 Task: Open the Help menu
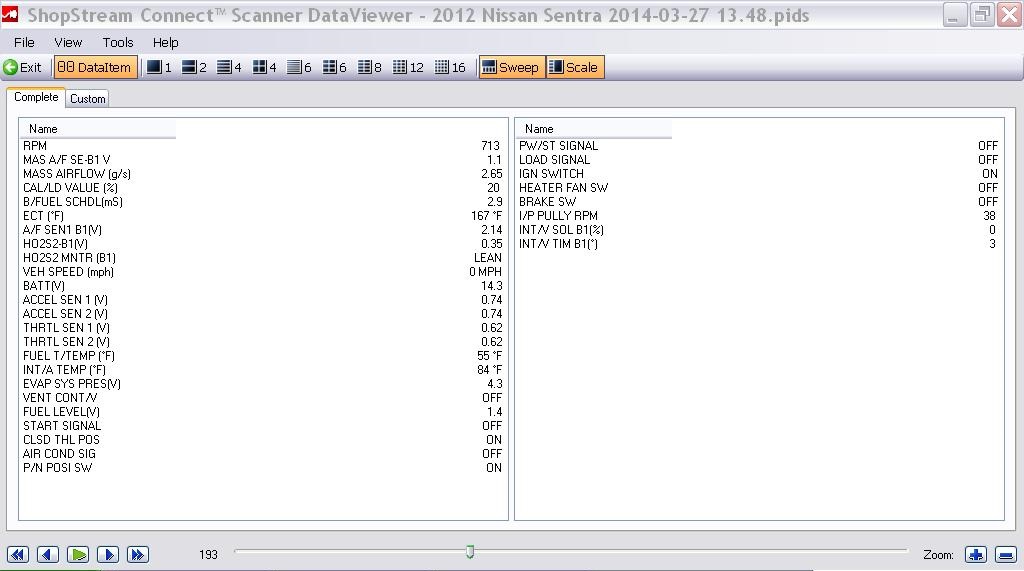click(165, 42)
